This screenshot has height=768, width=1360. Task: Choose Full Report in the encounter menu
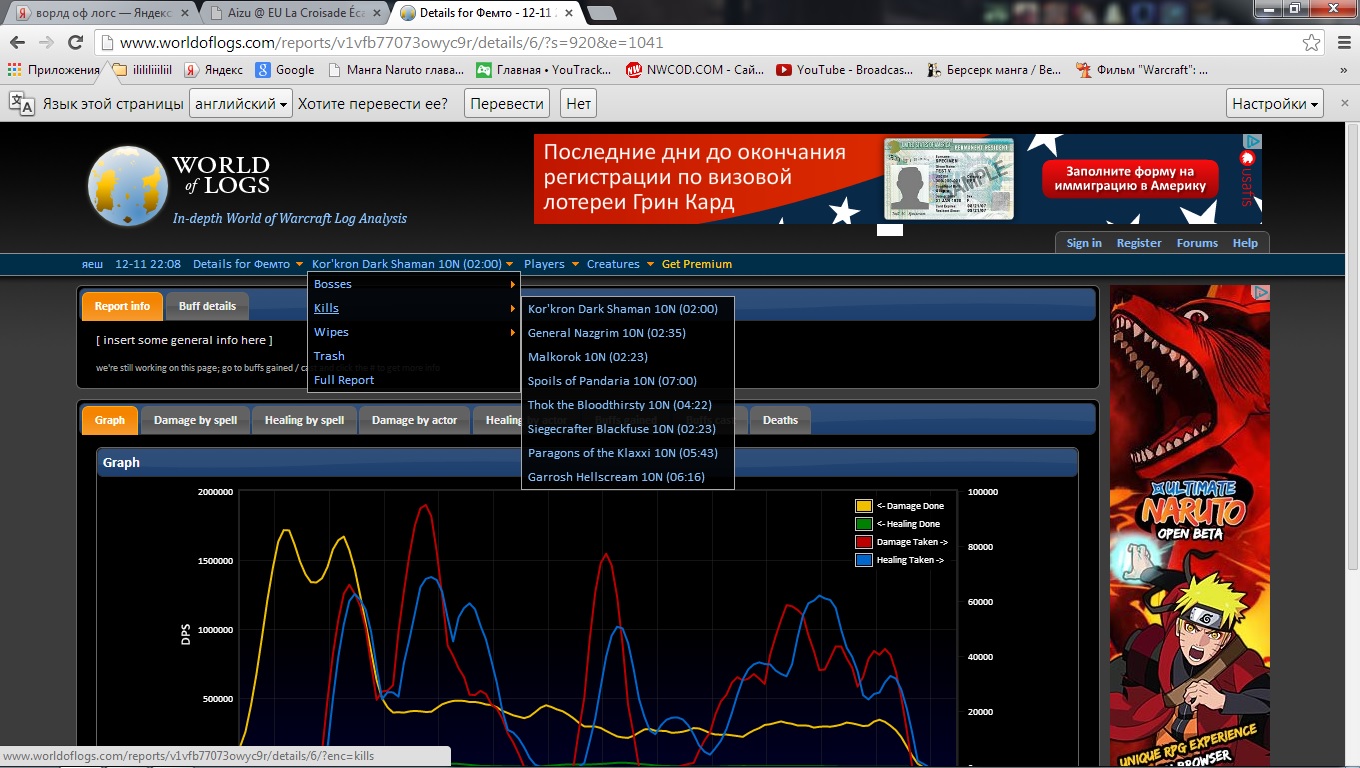coord(414,380)
